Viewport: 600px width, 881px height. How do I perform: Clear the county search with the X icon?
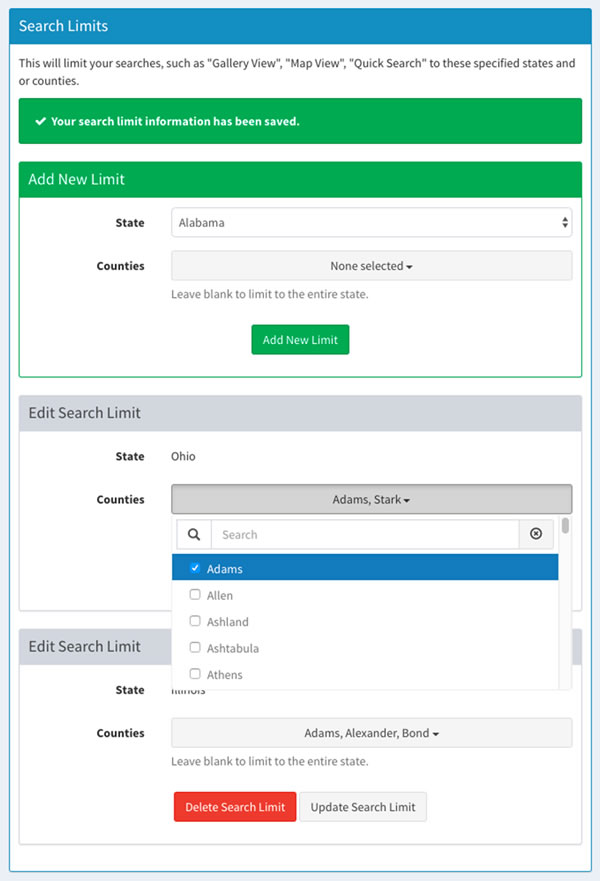tap(536, 534)
